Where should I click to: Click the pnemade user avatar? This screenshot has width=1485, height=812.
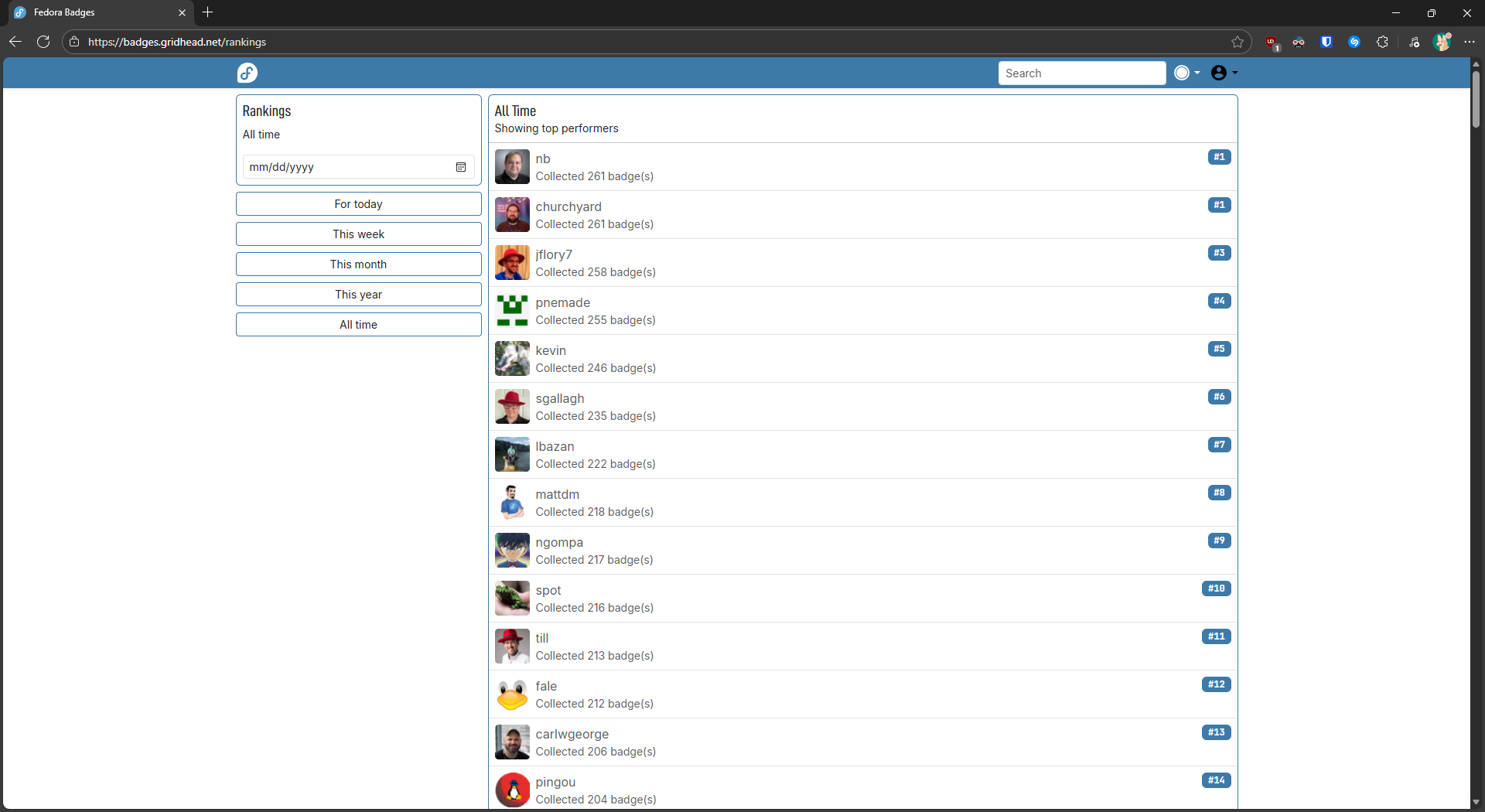pos(512,311)
